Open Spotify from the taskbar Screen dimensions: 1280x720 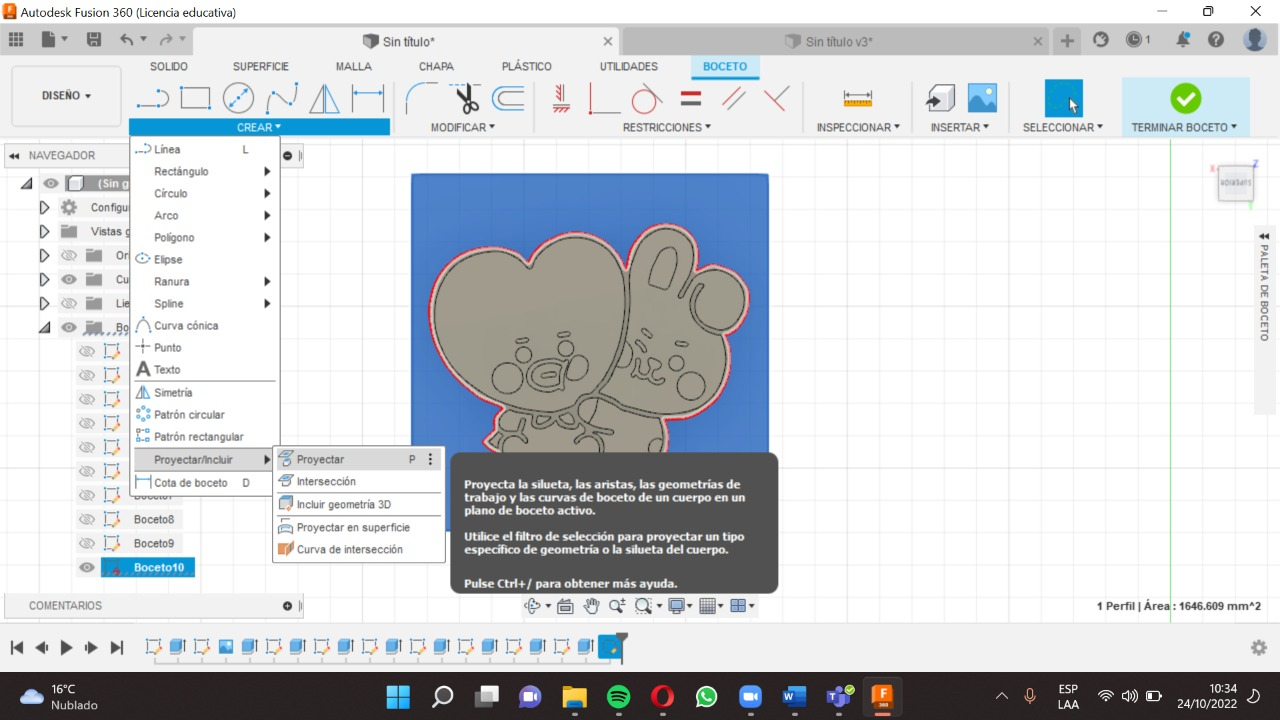618,697
